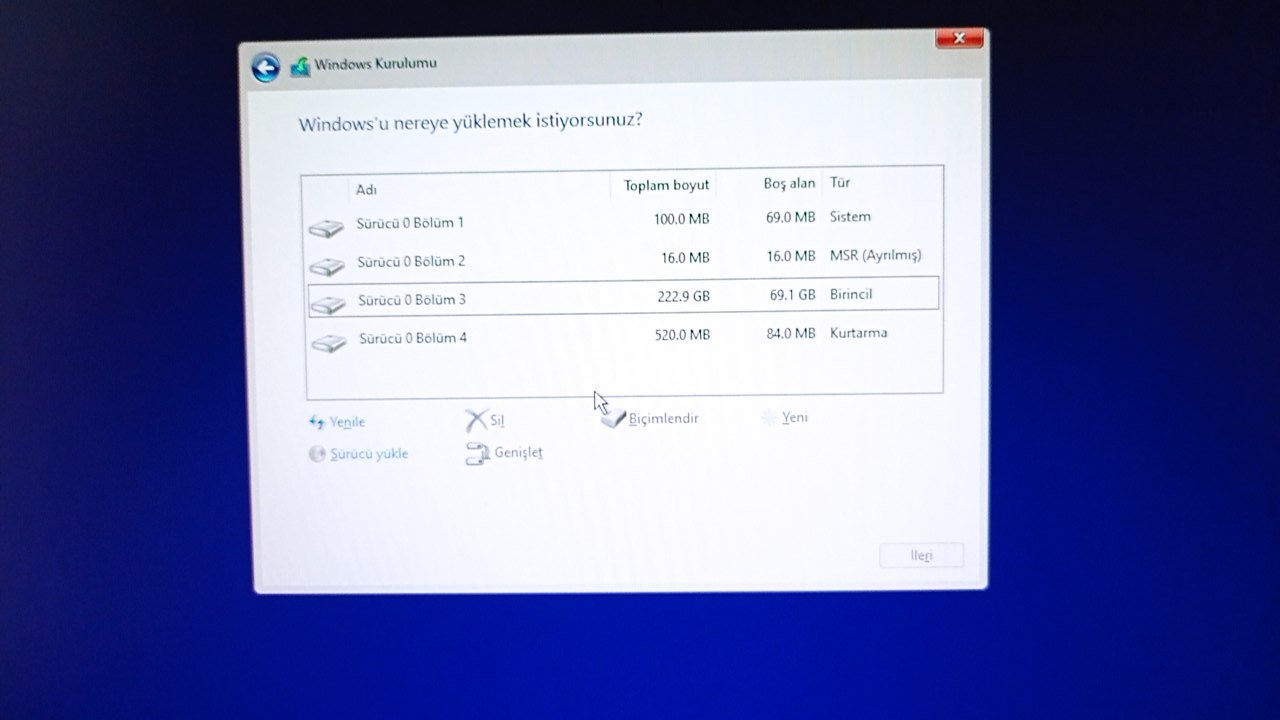This screenshot has width=1280, height=720.
Task: Select the Sürücü 0 Bölüm 4 partition
Action: [624, 335]
